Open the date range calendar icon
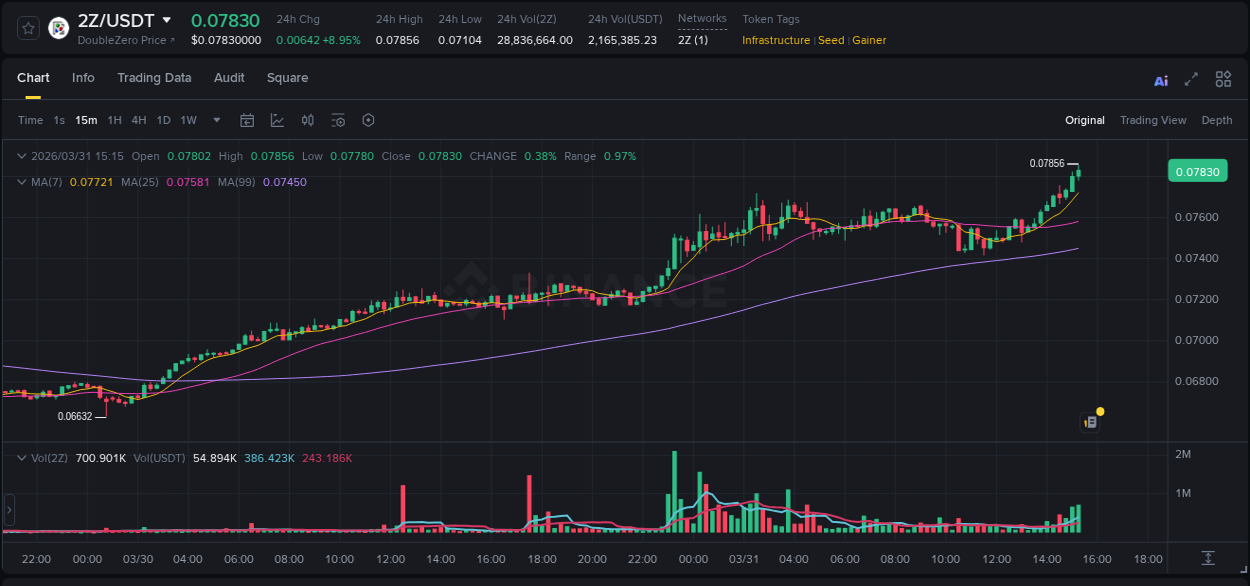 (247, 120)
